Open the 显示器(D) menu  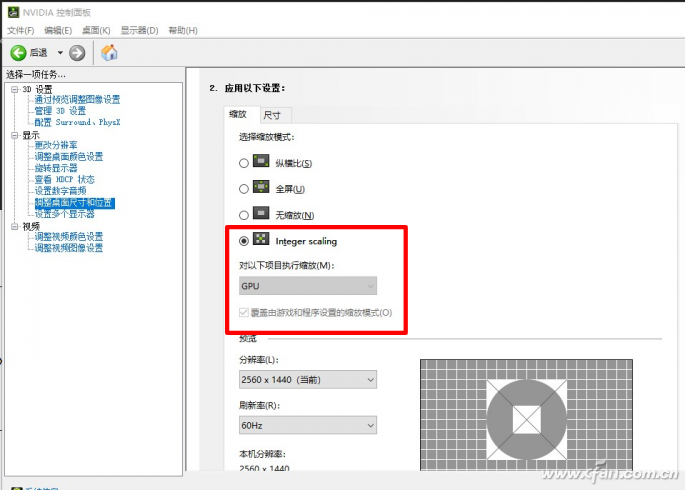coord(139,31)
